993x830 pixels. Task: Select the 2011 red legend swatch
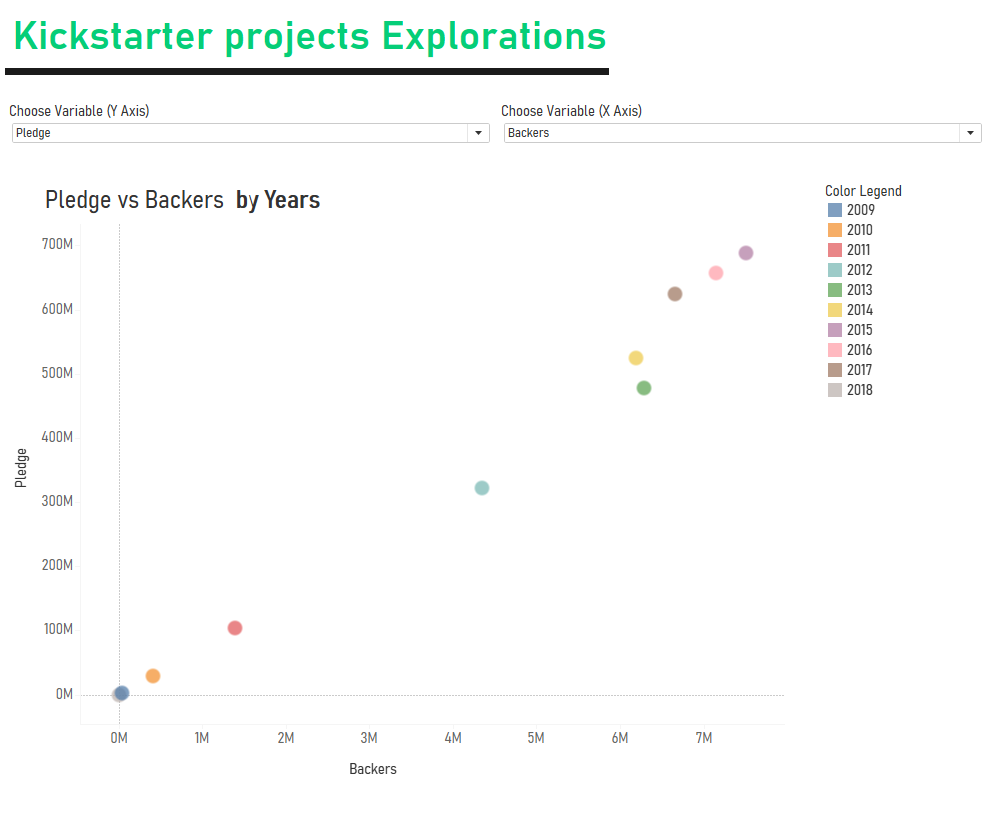835,250
